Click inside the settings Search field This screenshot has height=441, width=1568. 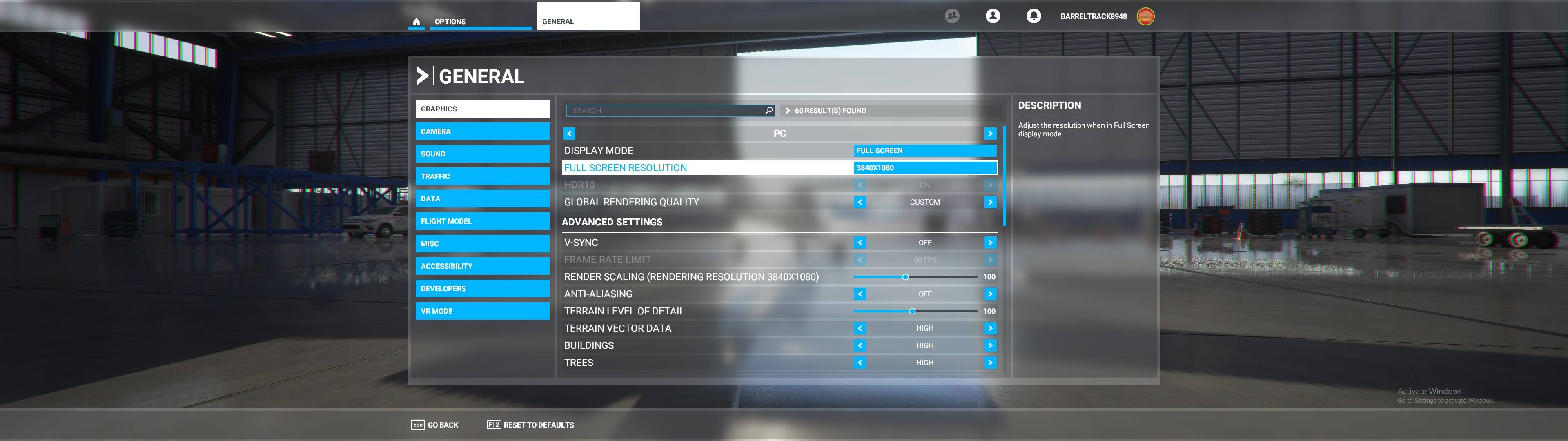(666, 110)
